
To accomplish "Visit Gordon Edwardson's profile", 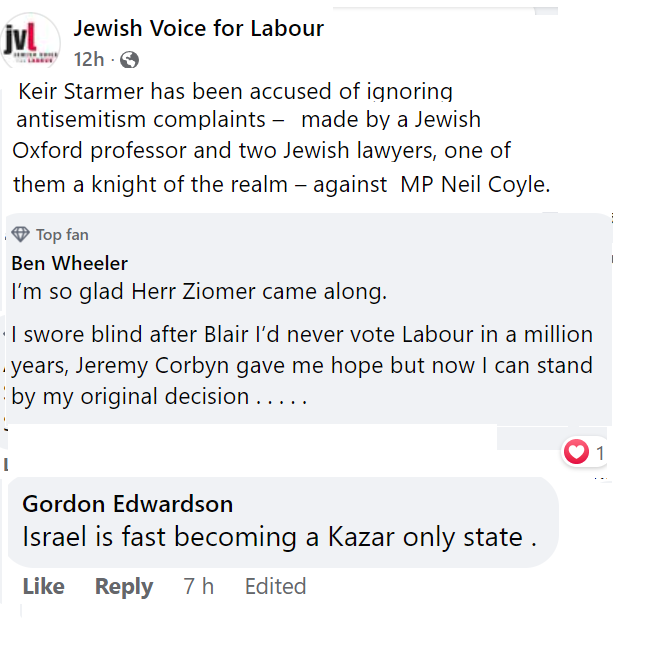I will pos(127,503).
